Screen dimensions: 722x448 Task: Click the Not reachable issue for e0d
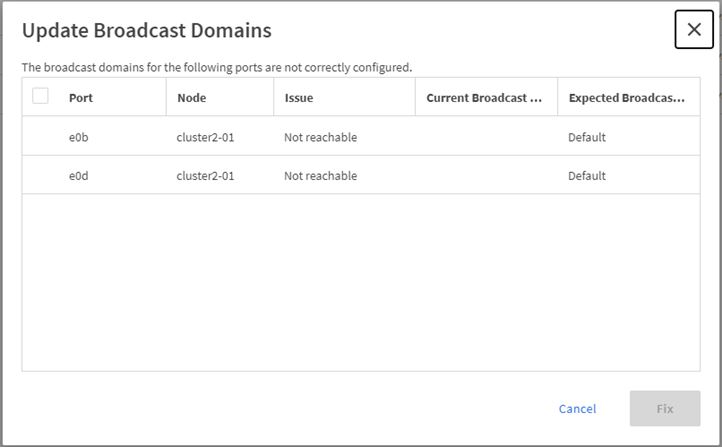click(320, 176)
